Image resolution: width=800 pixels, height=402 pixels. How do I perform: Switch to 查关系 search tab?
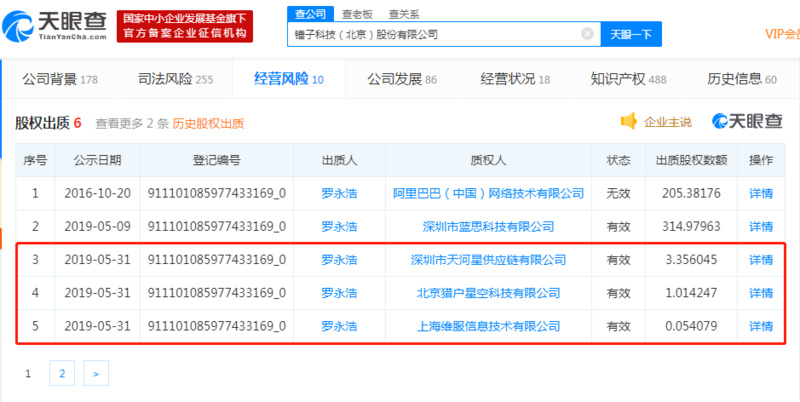click(x=404, y=14)
